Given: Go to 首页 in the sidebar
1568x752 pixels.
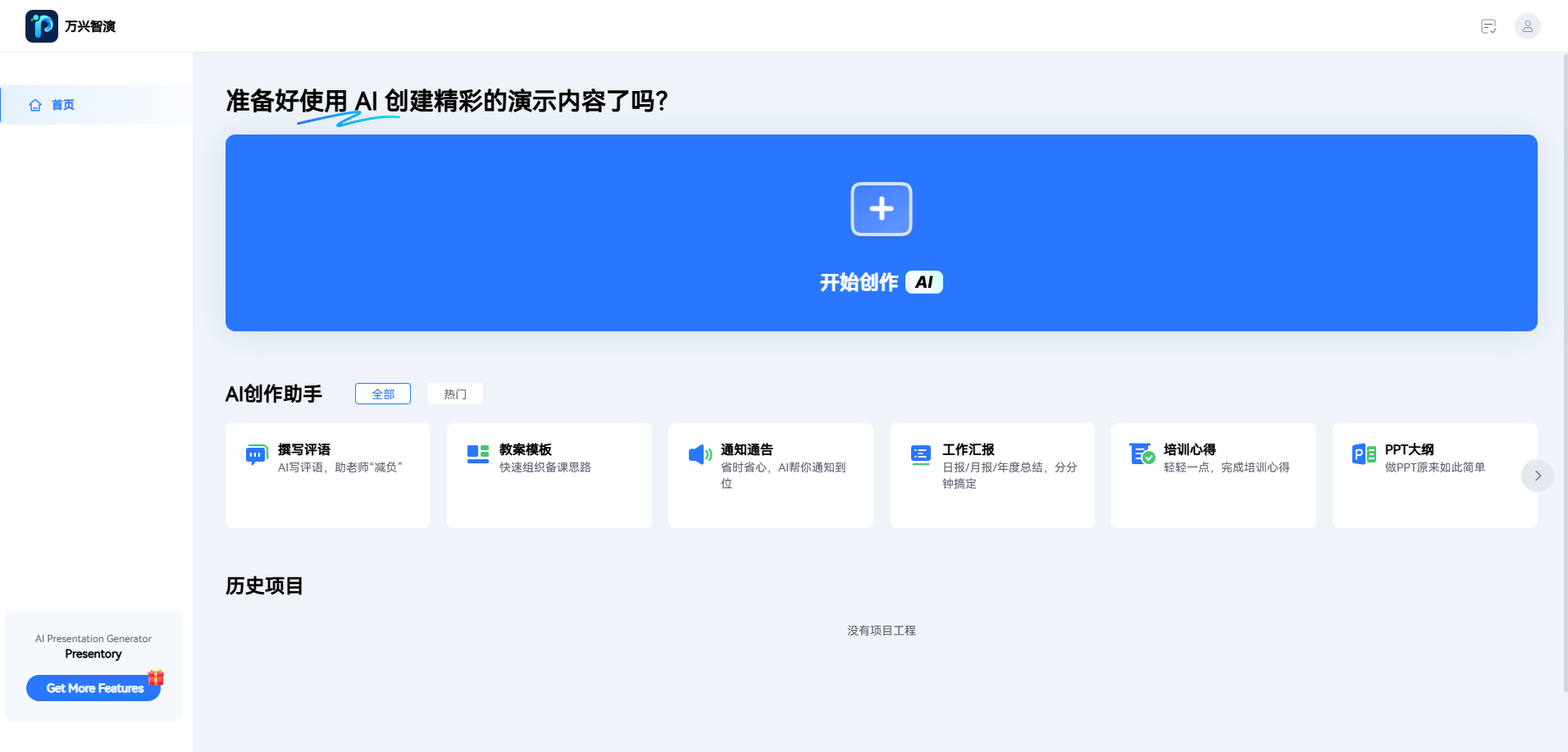Looking at the screenshot, I should [62, 105].
